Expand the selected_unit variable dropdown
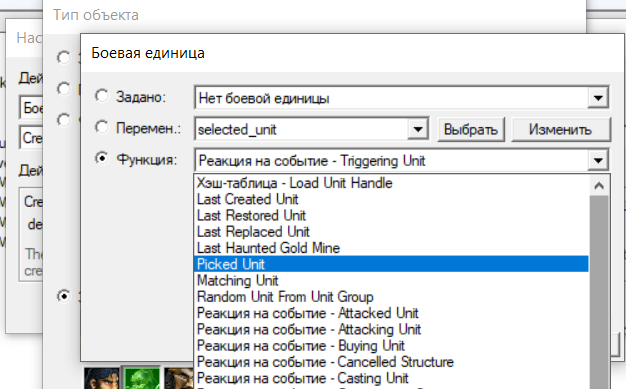 point(418,129)
